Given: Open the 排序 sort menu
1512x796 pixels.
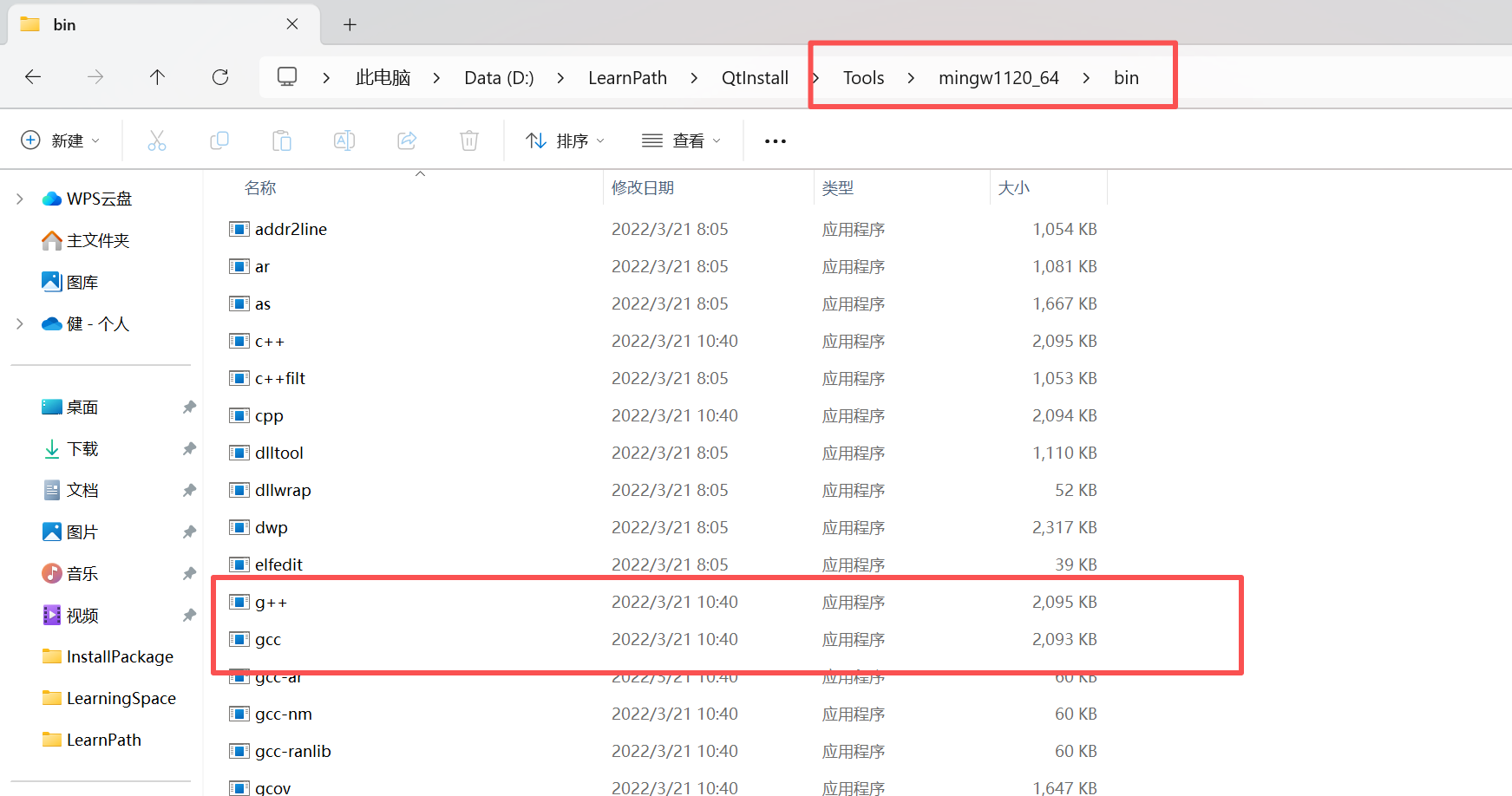Looking at the screenshot, I should (x=566, y=140).
